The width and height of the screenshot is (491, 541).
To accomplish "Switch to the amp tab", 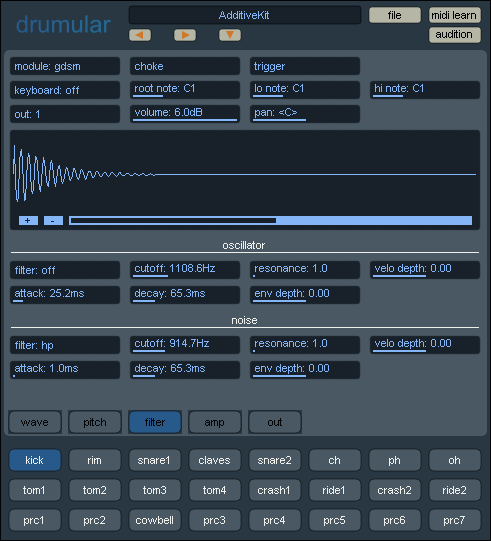I will tap(215, 422).
